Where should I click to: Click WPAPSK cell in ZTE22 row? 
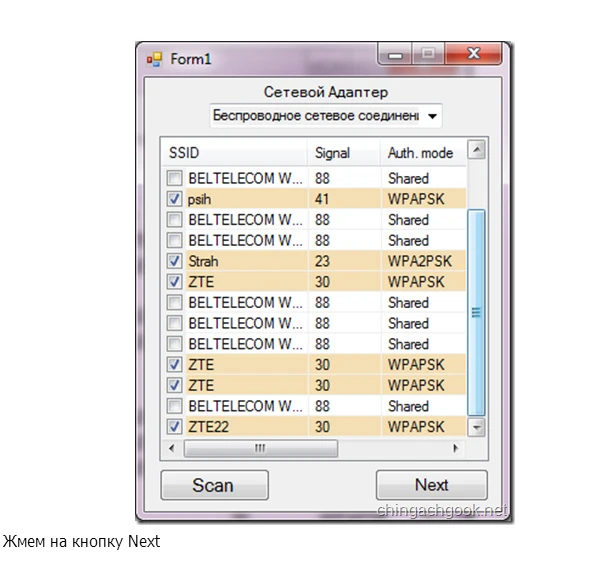pos(416,427)
